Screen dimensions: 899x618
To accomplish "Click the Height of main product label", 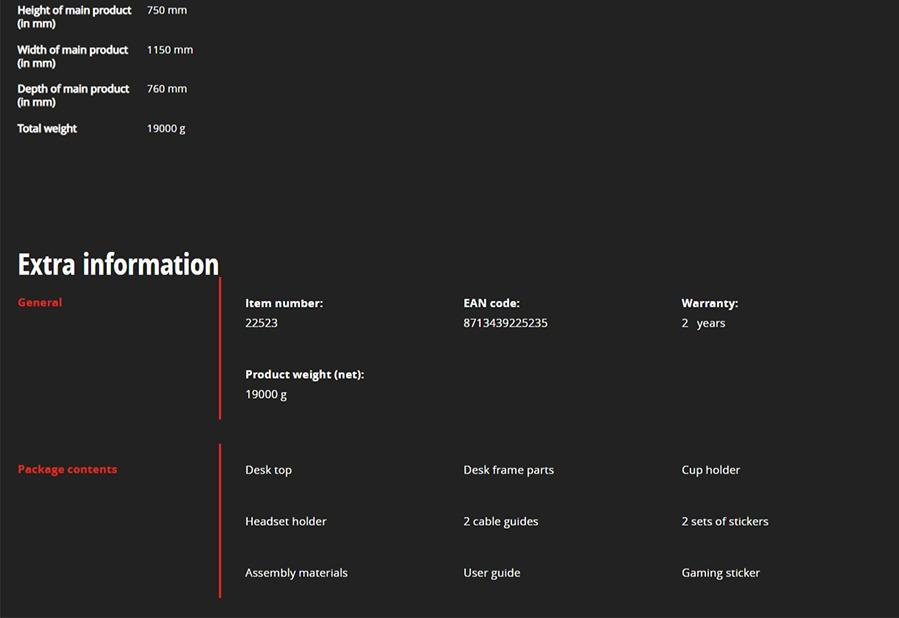I will pyautogui.click(x=74, y=16).
